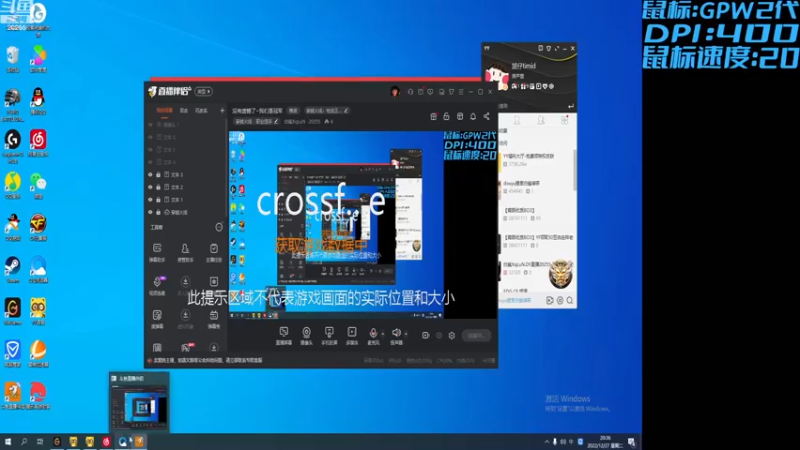Open the camera source tool in bottom toolbar
Screen dimensions: 800x450
coord(306,336)
